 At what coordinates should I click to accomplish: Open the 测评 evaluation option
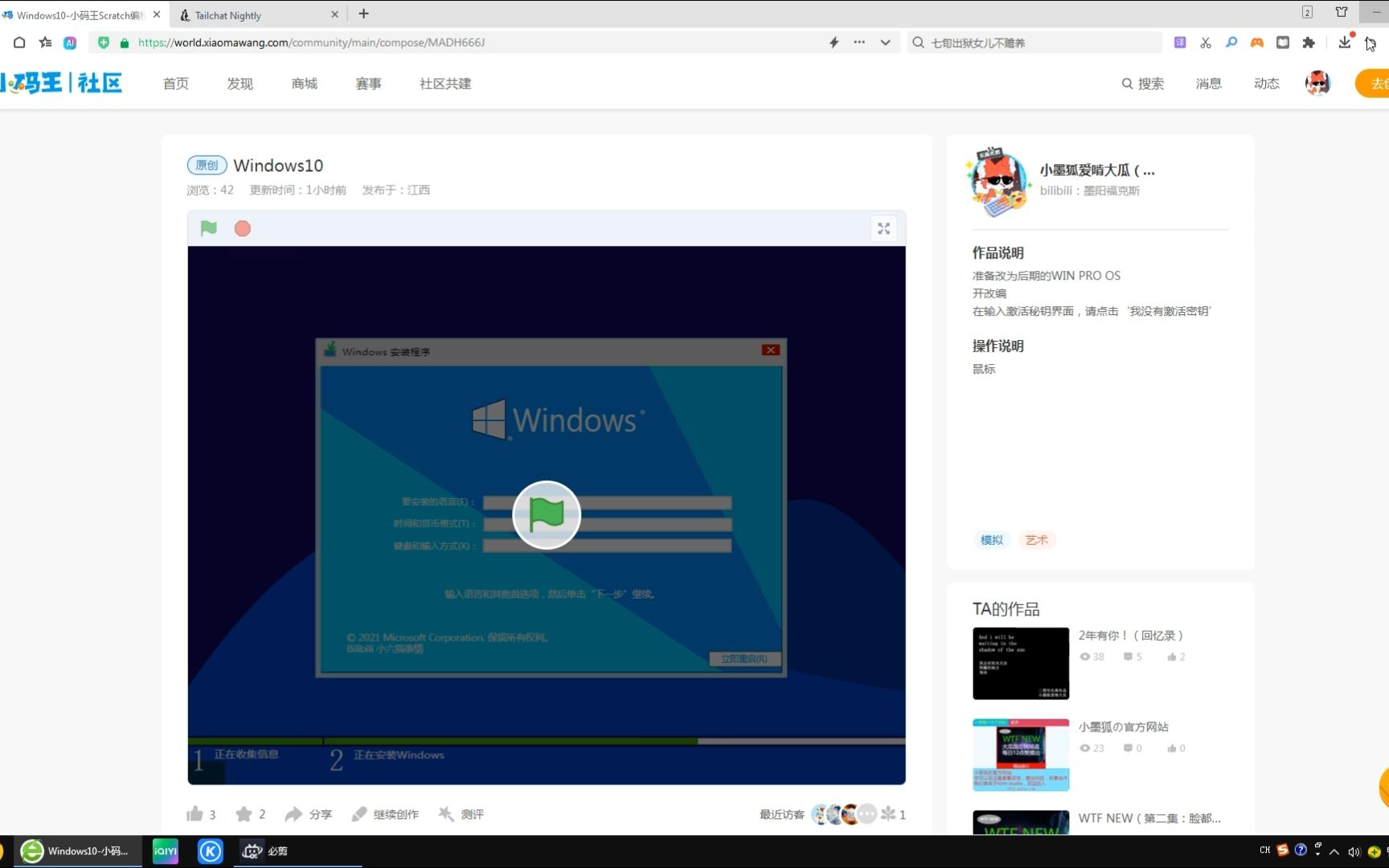pos(461,814)
